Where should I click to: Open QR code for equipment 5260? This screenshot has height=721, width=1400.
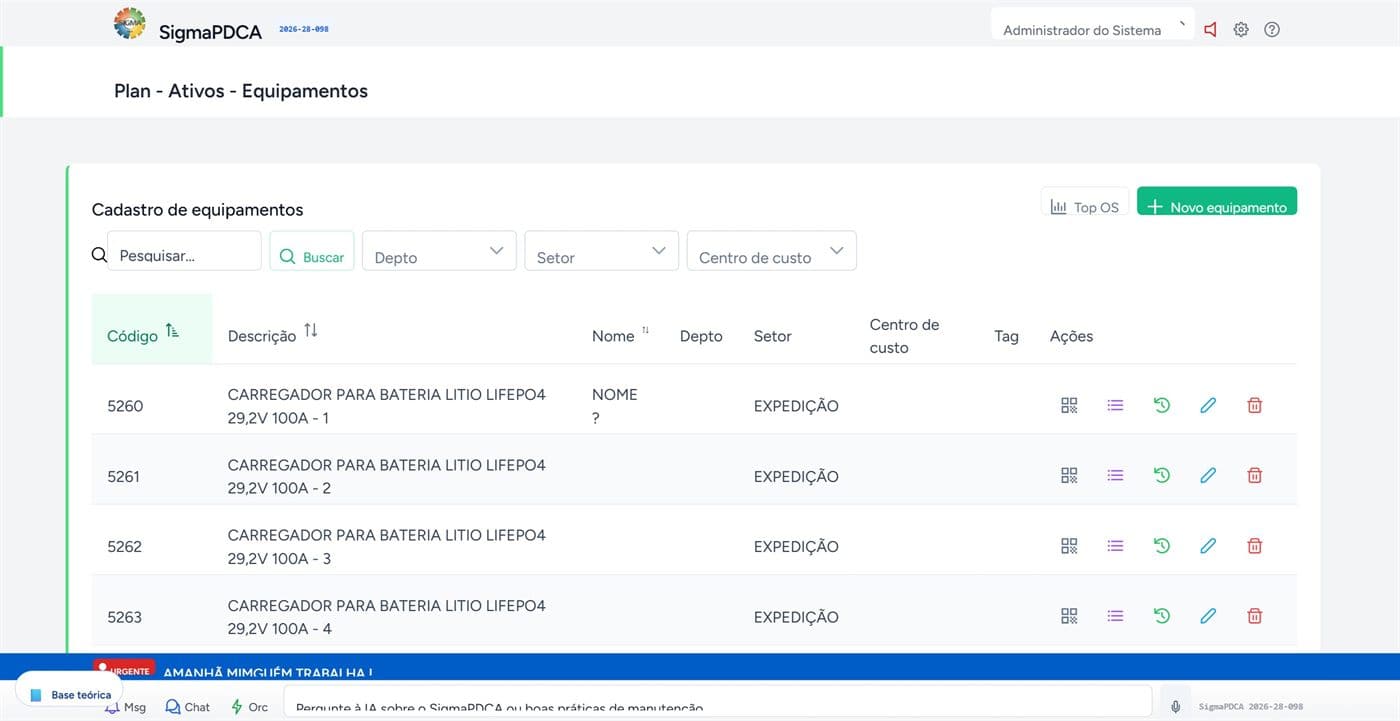coord(1069,405)
